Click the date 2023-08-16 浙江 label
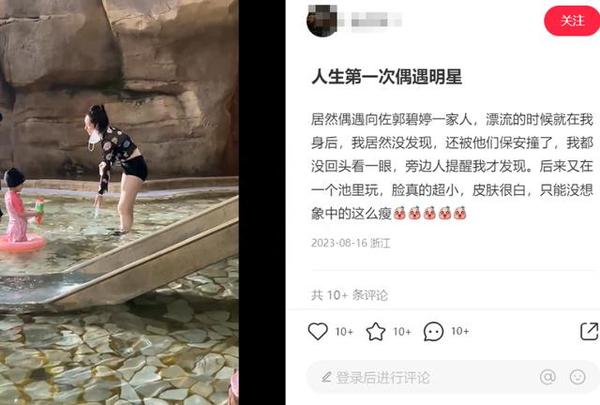Viewport: 600px width, 405px height. click(351, 243)
